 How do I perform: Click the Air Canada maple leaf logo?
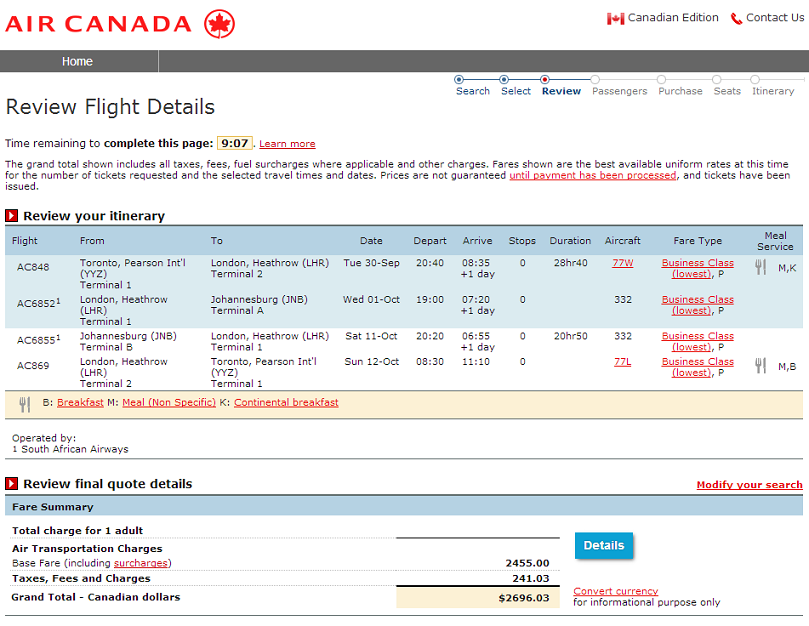click(x=219, y=24)
